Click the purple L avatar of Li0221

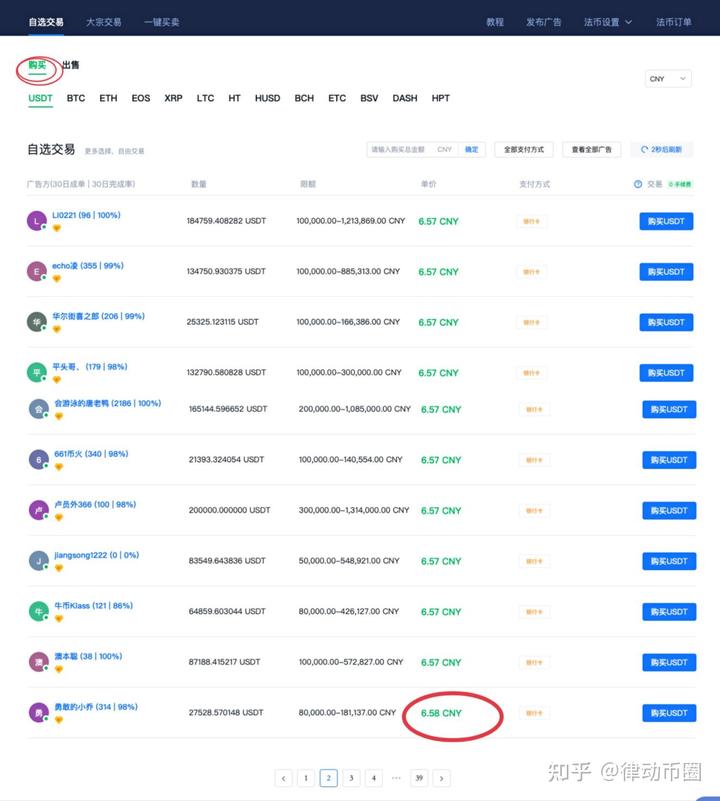click(36, 221)
